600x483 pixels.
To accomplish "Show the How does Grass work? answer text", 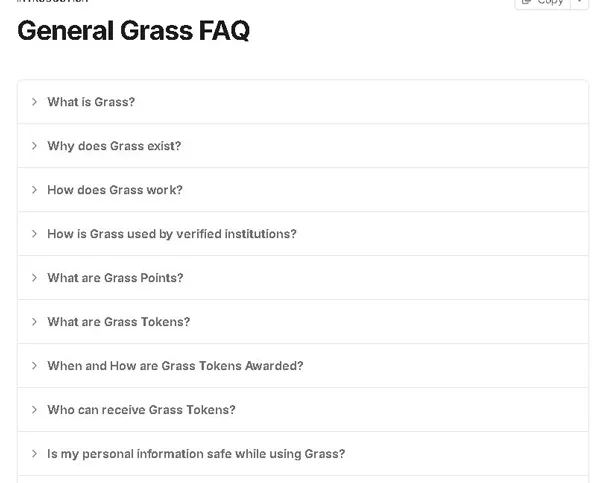I will 115,190.
